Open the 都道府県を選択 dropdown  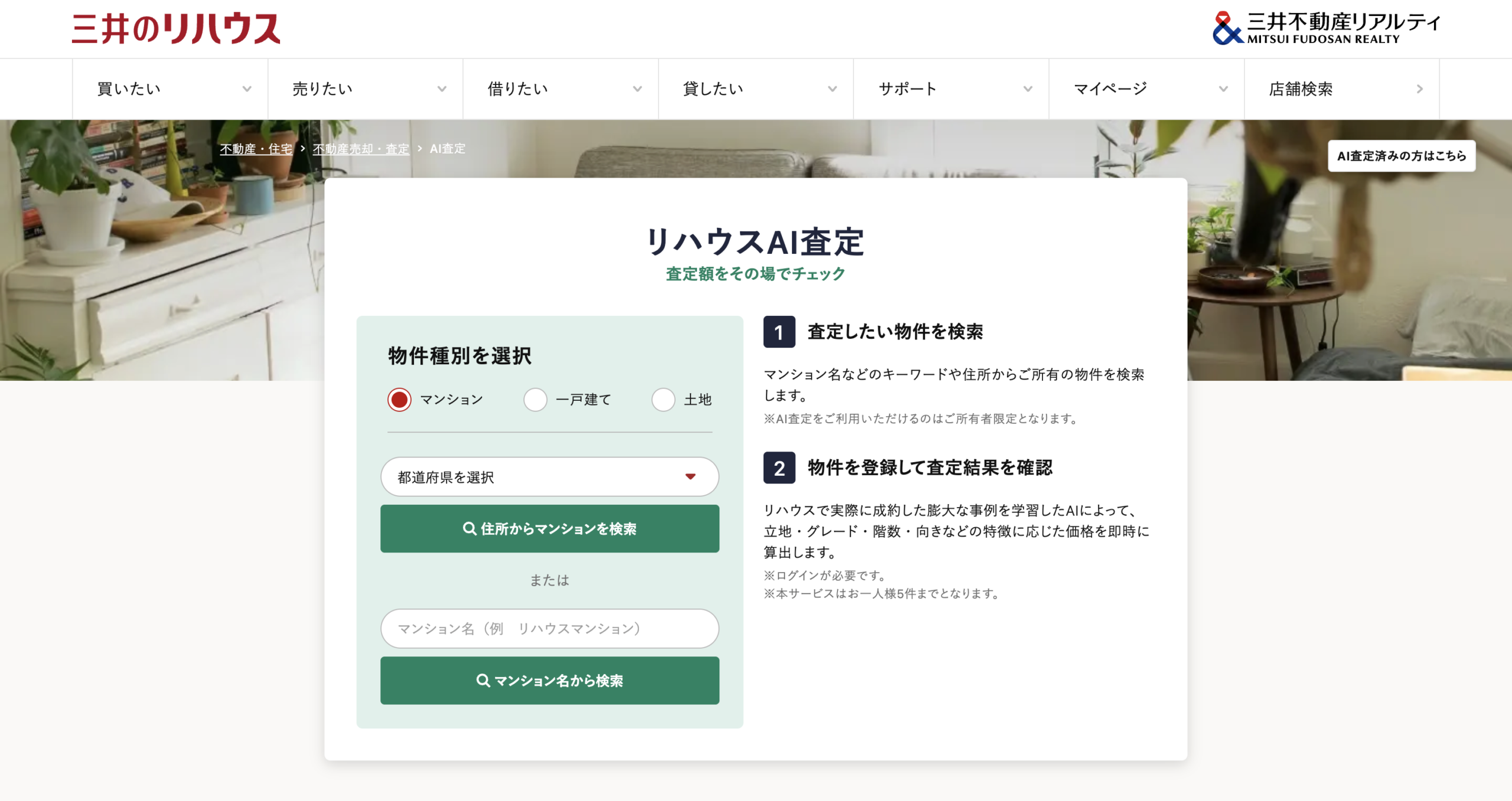(x=549, y=476)
